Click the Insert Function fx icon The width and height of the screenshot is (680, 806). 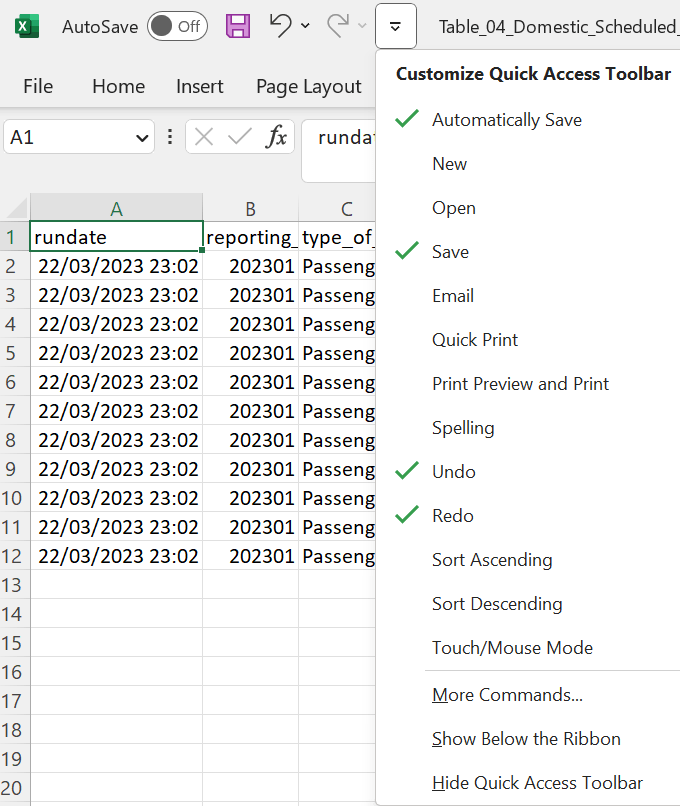point(276,137)
